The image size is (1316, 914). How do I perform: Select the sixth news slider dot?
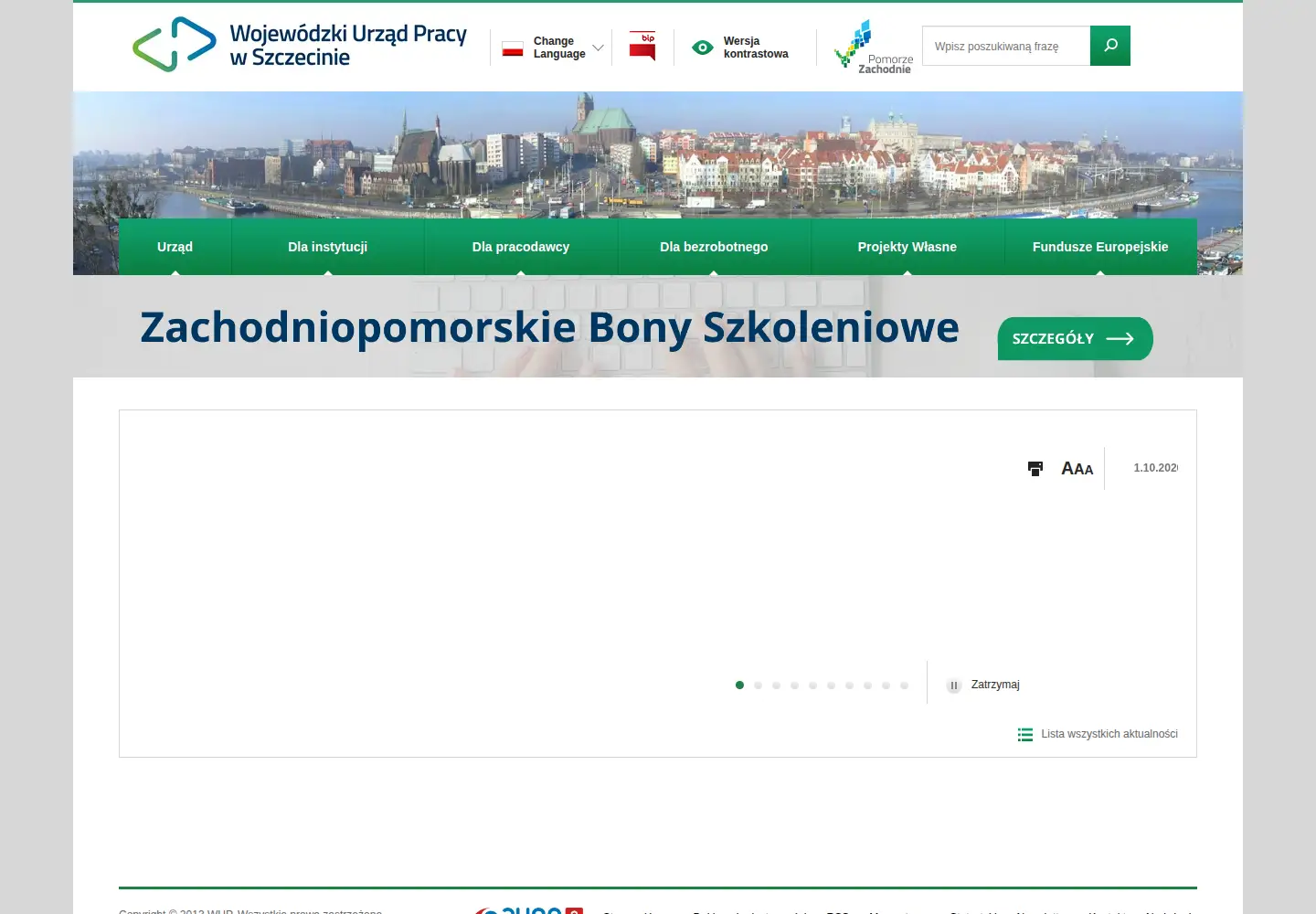[831, 685]
